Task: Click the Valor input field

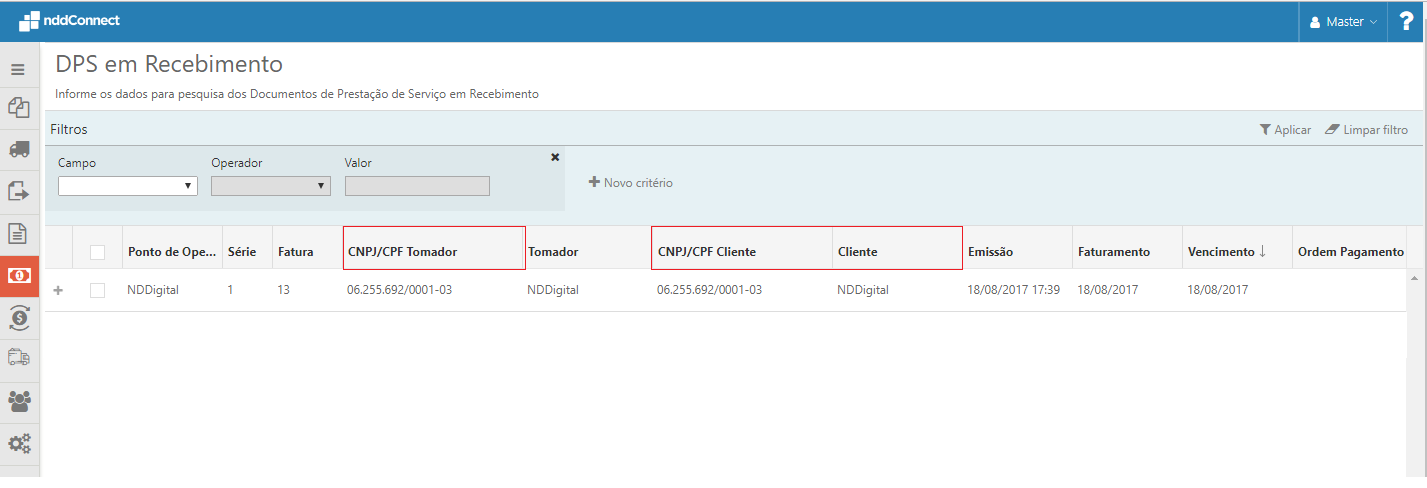Action: coord(417,186)
